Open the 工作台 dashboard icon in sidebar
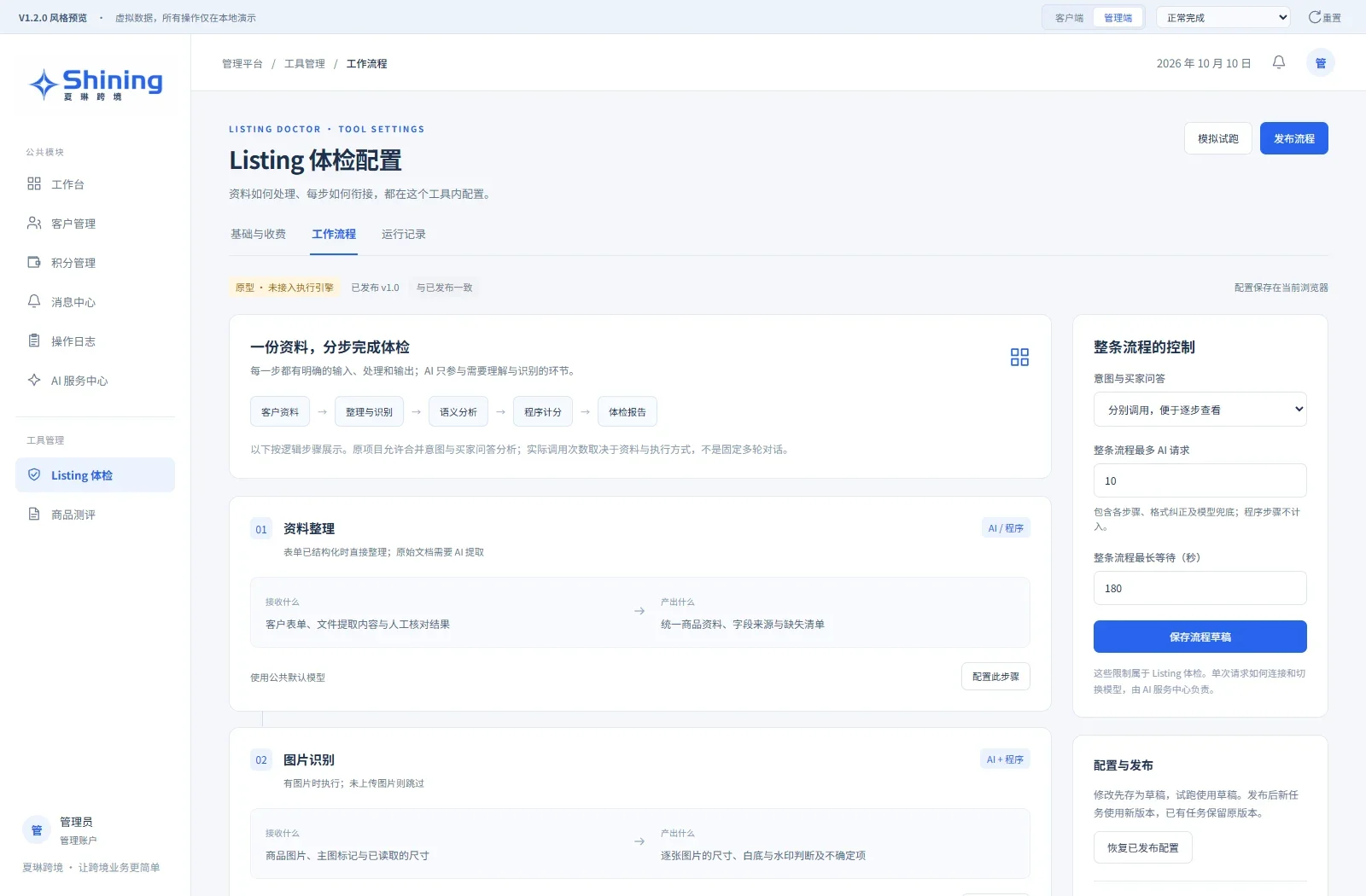The height and width of the screenshot is (896, 1366). click(34, 183)
